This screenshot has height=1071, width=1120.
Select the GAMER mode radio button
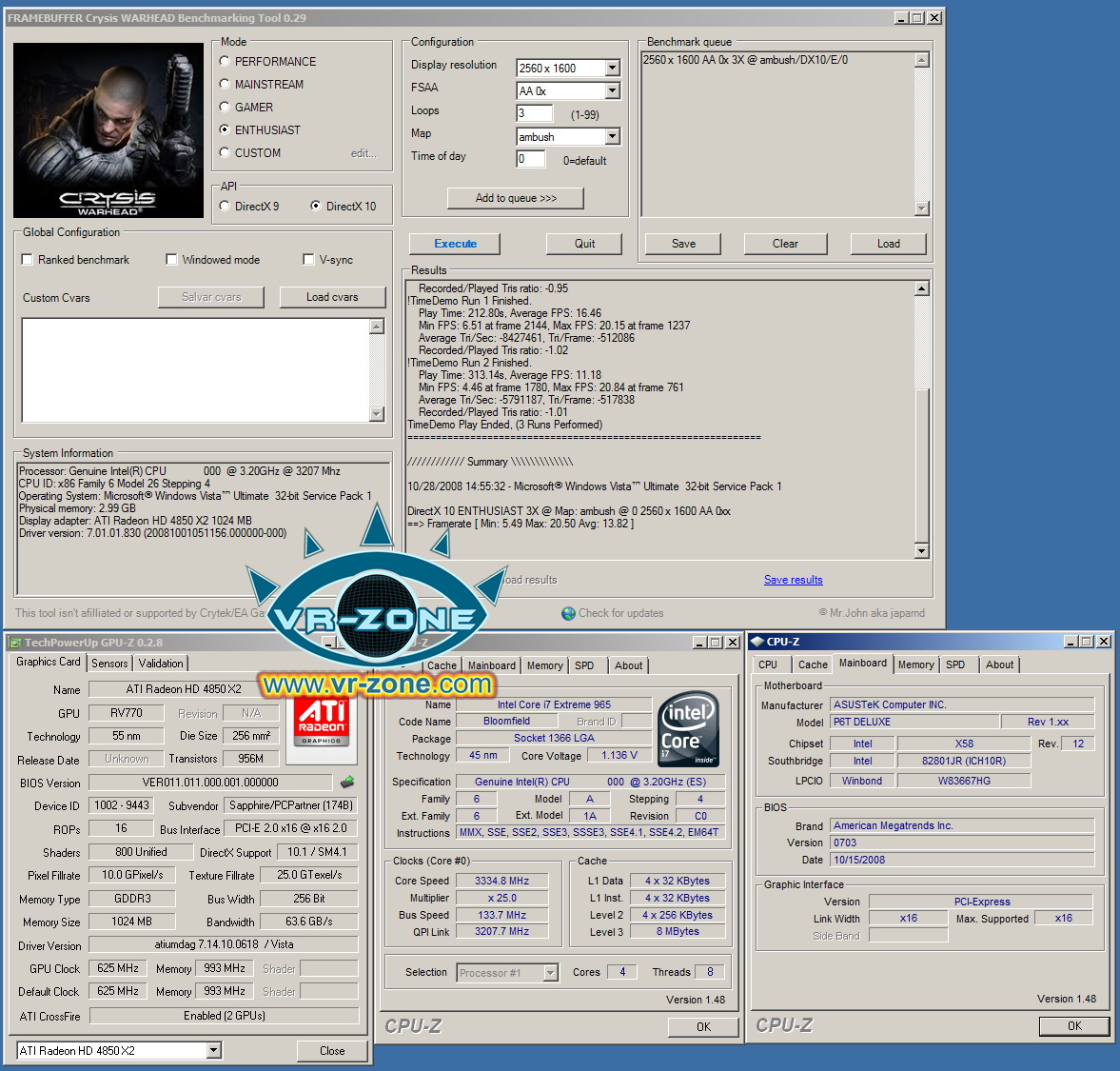pos(225,108)
